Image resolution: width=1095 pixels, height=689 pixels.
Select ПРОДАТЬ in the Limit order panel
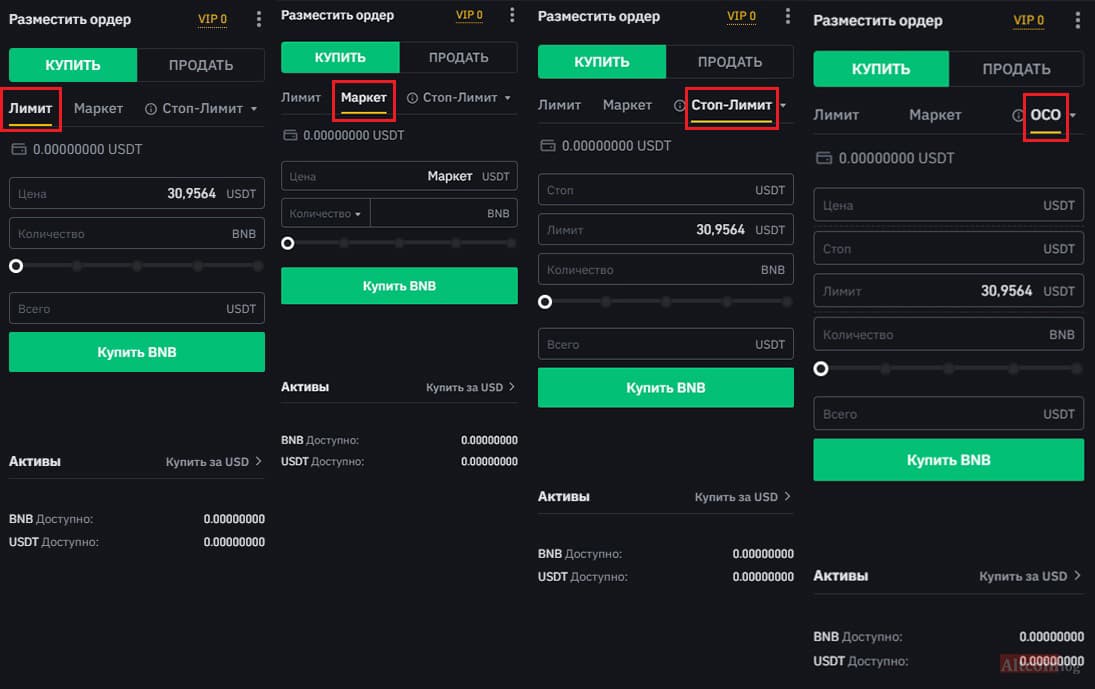coord(201,66)
